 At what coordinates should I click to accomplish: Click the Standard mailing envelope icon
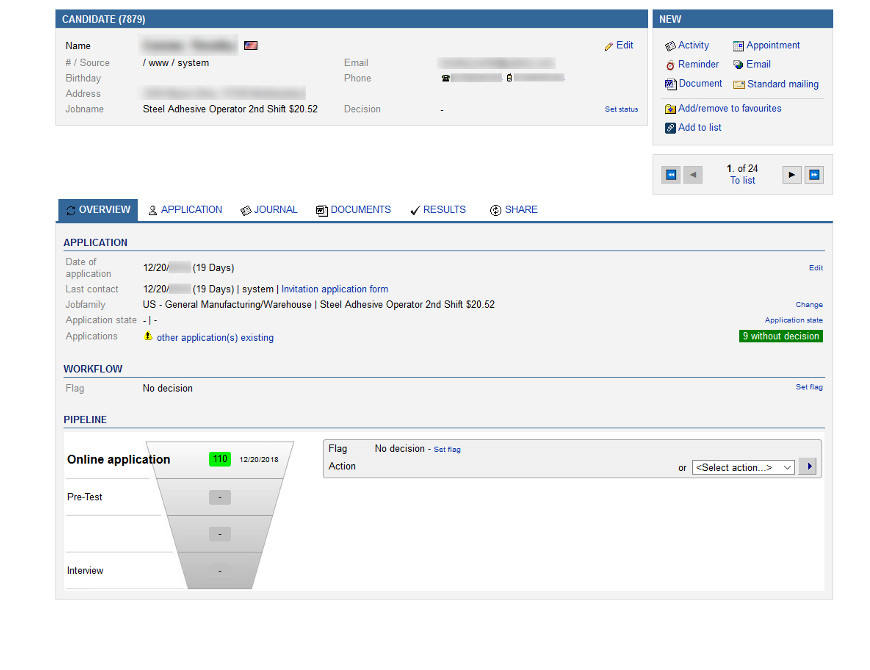tap(739, 85)
